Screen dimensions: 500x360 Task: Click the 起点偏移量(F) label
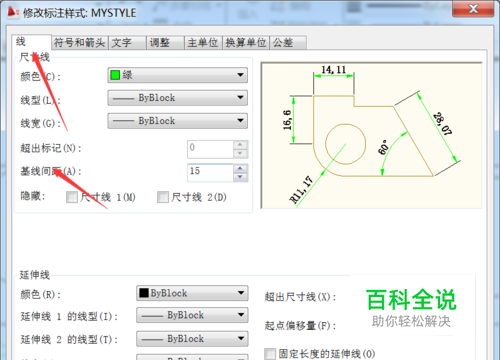[300, 325]
